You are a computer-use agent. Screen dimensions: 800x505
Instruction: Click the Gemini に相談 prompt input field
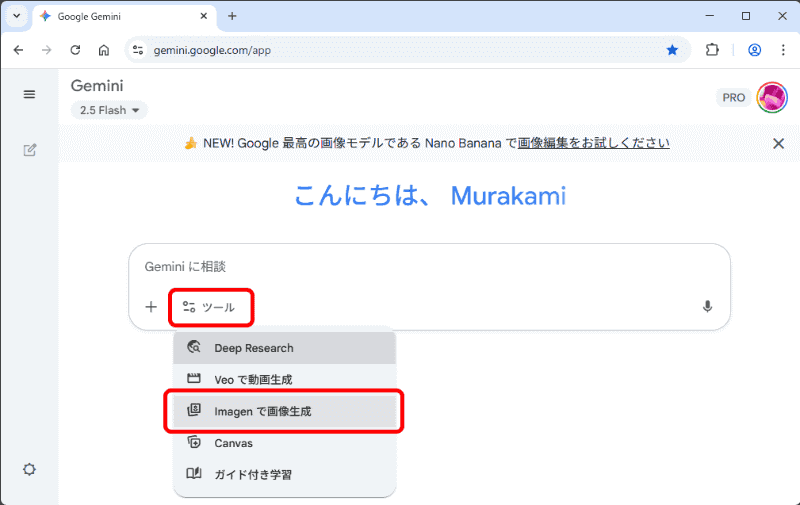tap(429, 267)
